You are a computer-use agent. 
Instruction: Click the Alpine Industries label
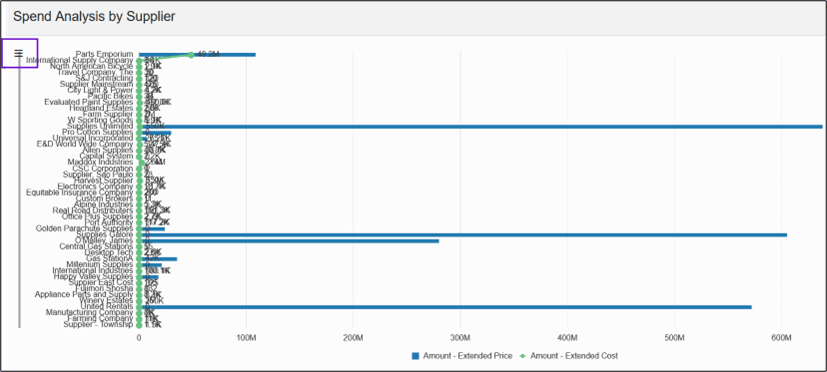pos(104,205)
